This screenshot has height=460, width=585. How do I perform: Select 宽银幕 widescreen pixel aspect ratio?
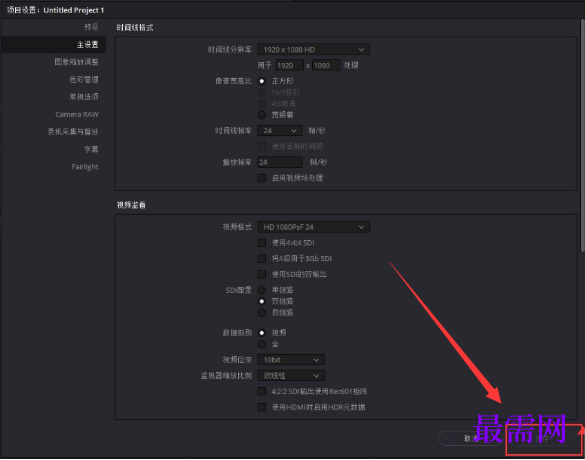(x=262, y=115)
